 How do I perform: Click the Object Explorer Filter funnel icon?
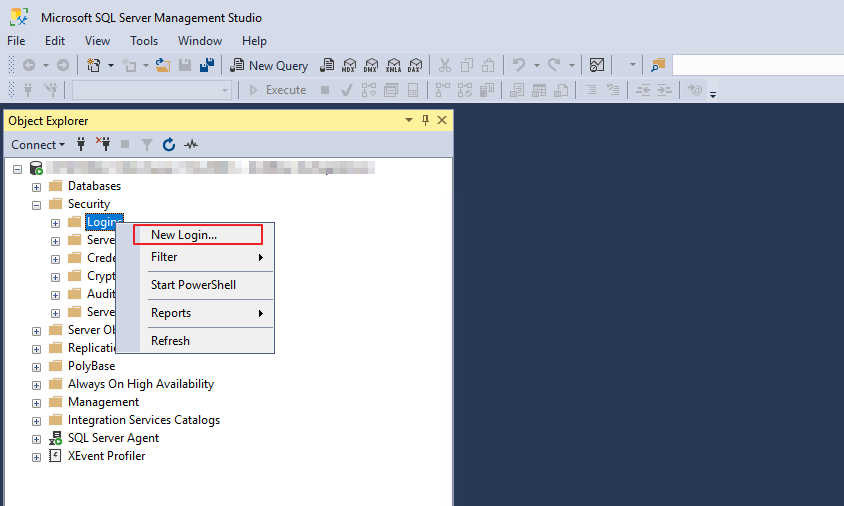146,144
